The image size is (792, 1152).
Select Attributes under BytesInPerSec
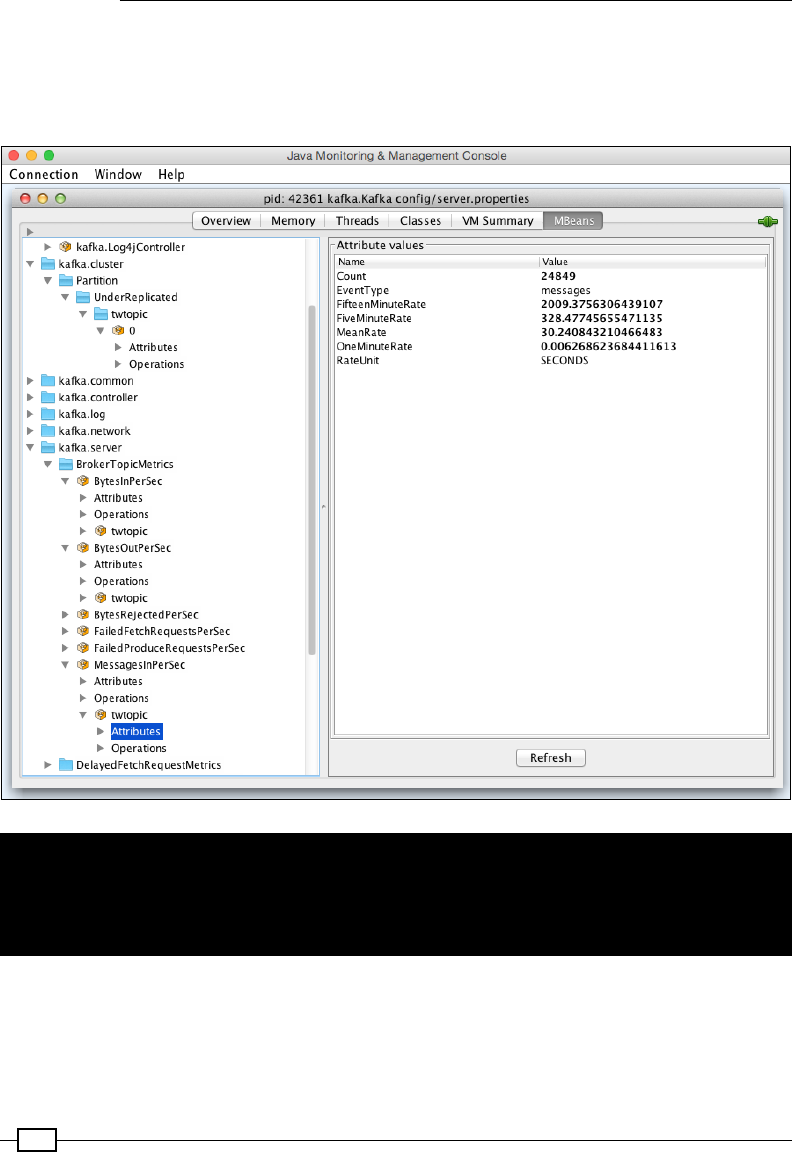pos(118,498)
